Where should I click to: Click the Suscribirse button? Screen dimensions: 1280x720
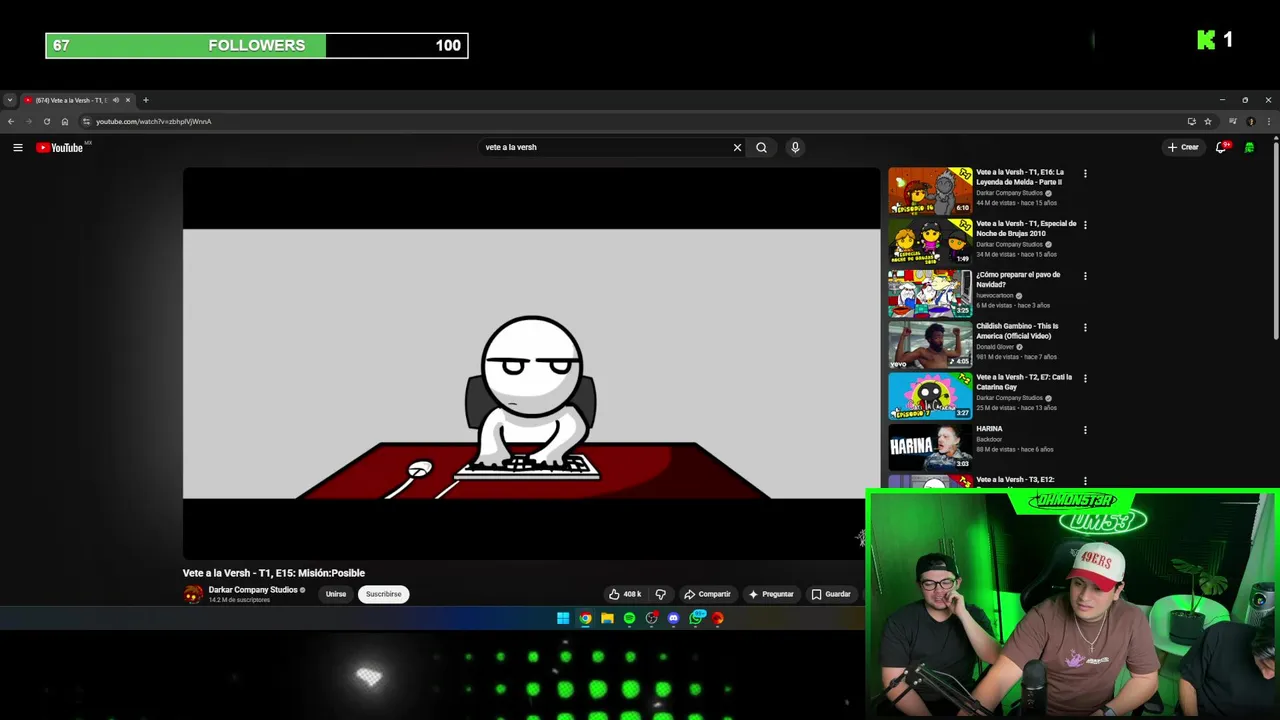[x=383, y=594]
